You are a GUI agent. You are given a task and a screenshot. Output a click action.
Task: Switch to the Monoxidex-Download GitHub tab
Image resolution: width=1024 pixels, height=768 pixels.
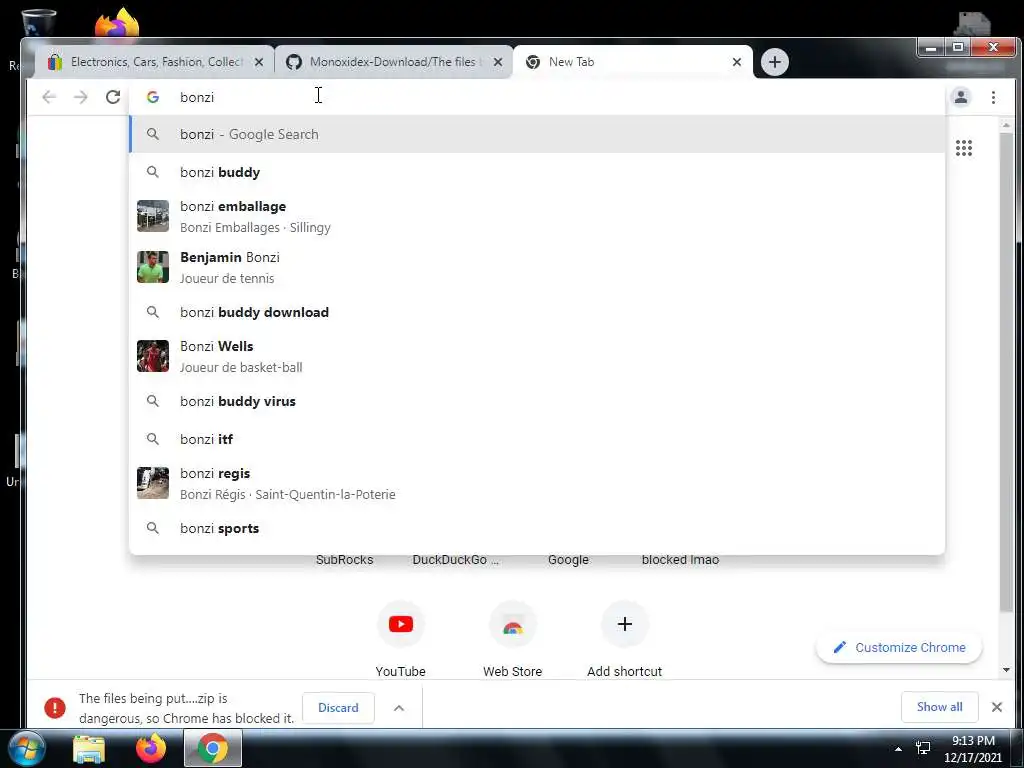pyautogui.click(x=394, y=62)
